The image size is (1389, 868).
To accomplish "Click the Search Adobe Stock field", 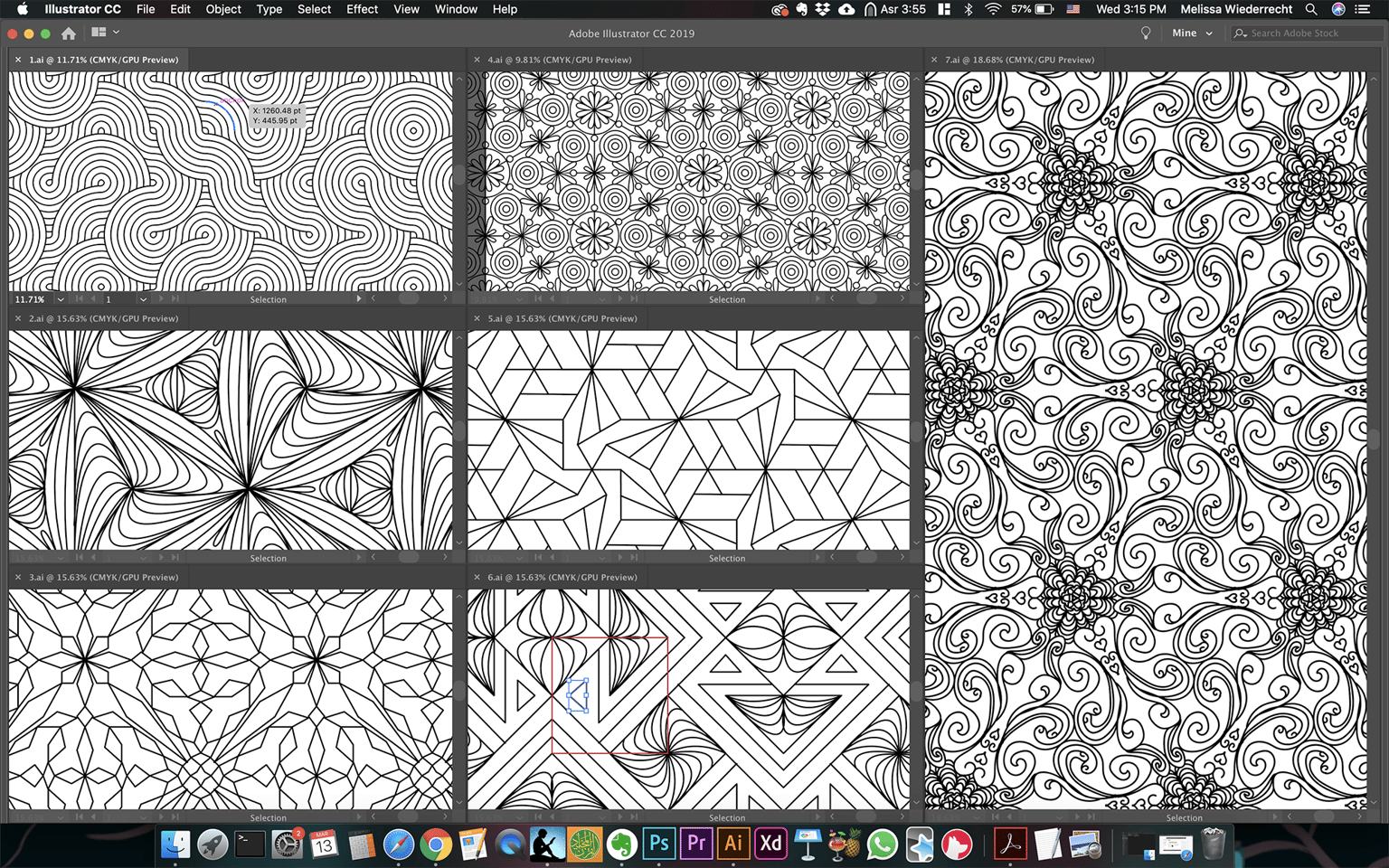I will [1309, 33].
